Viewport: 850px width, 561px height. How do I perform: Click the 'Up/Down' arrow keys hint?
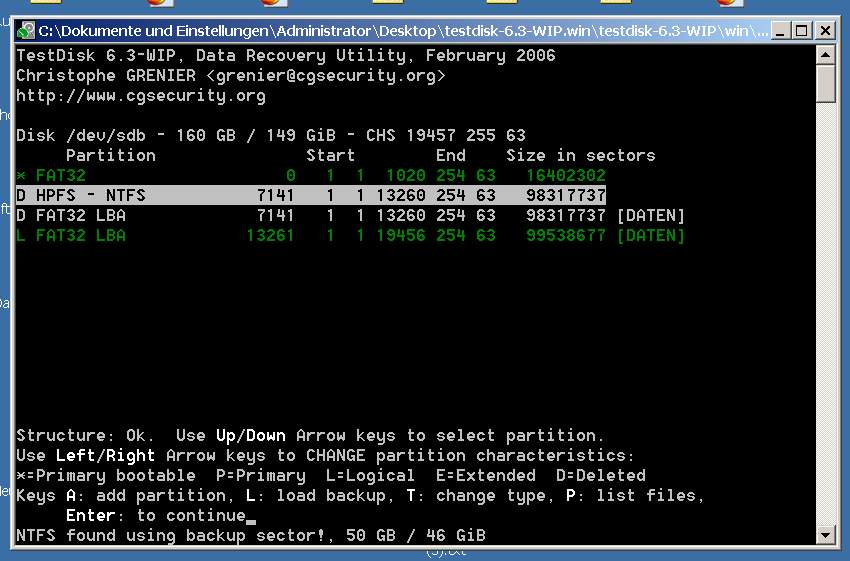click(x=250, y=435)
